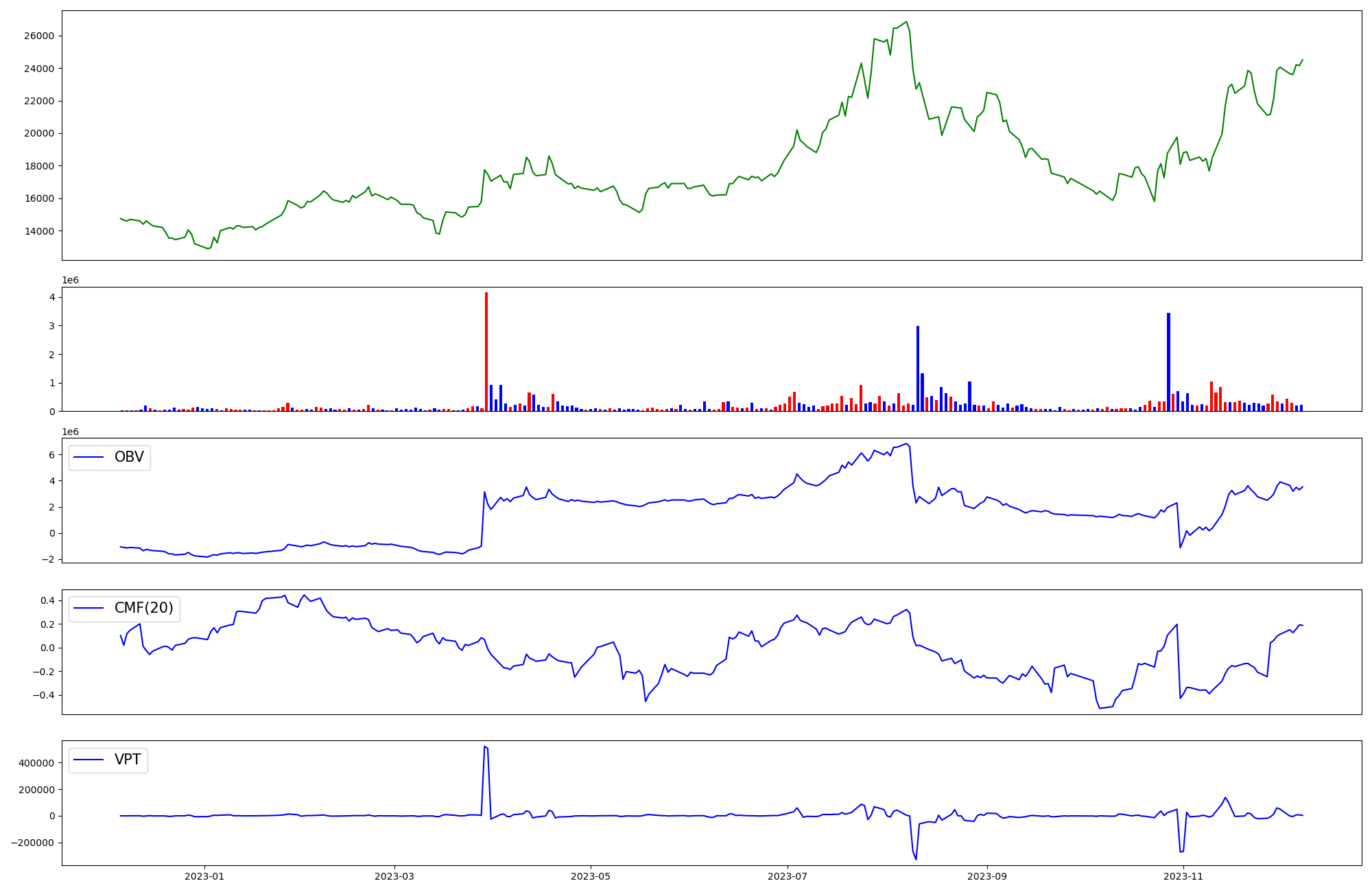Click the tall blue volume bar near 3 million
This screenshot has height=892, width=1372.
coord(918,368)
